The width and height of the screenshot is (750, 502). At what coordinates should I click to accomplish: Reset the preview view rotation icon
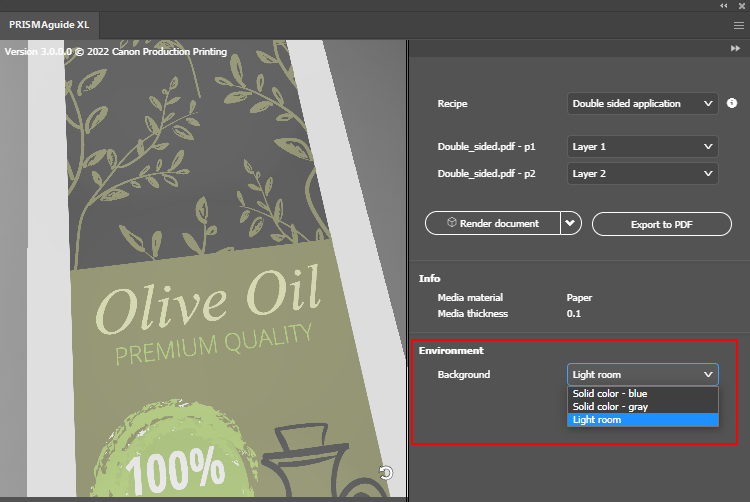[x=386, y=473]
